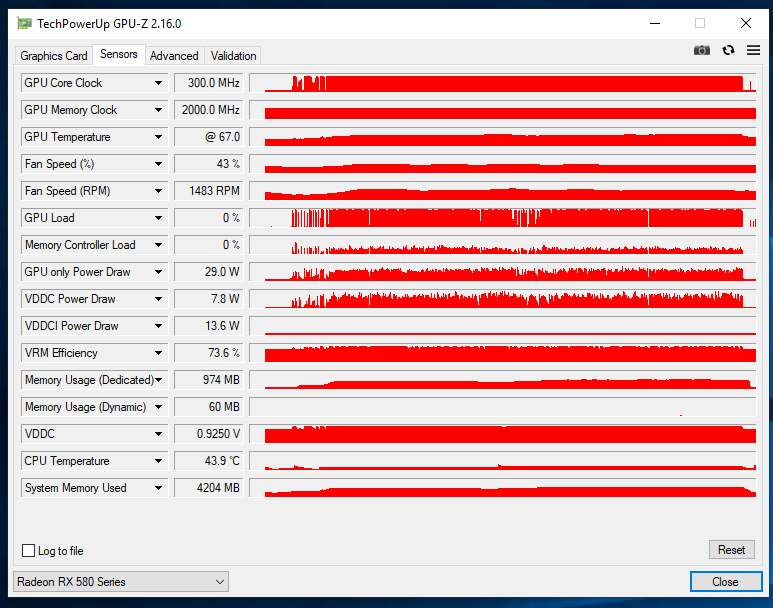773x608 pixels.
Task: Click the 13.6 W VDDCI power value
Action: coord(209,326)
